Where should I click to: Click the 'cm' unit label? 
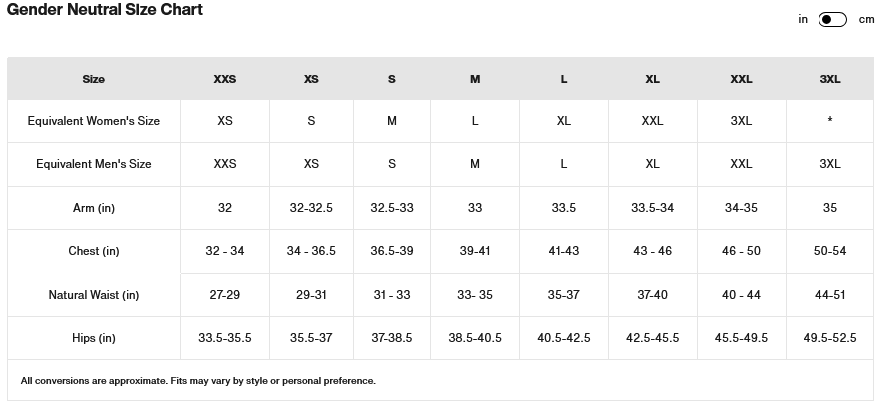(x=866, y=20)
